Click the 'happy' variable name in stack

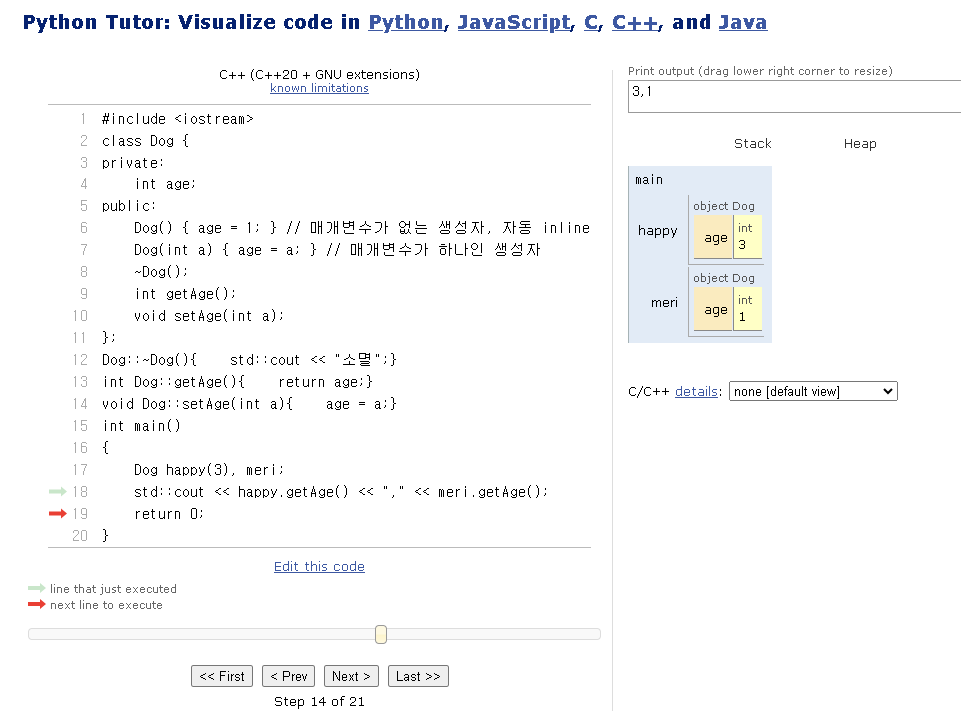(x=658, y=230)
